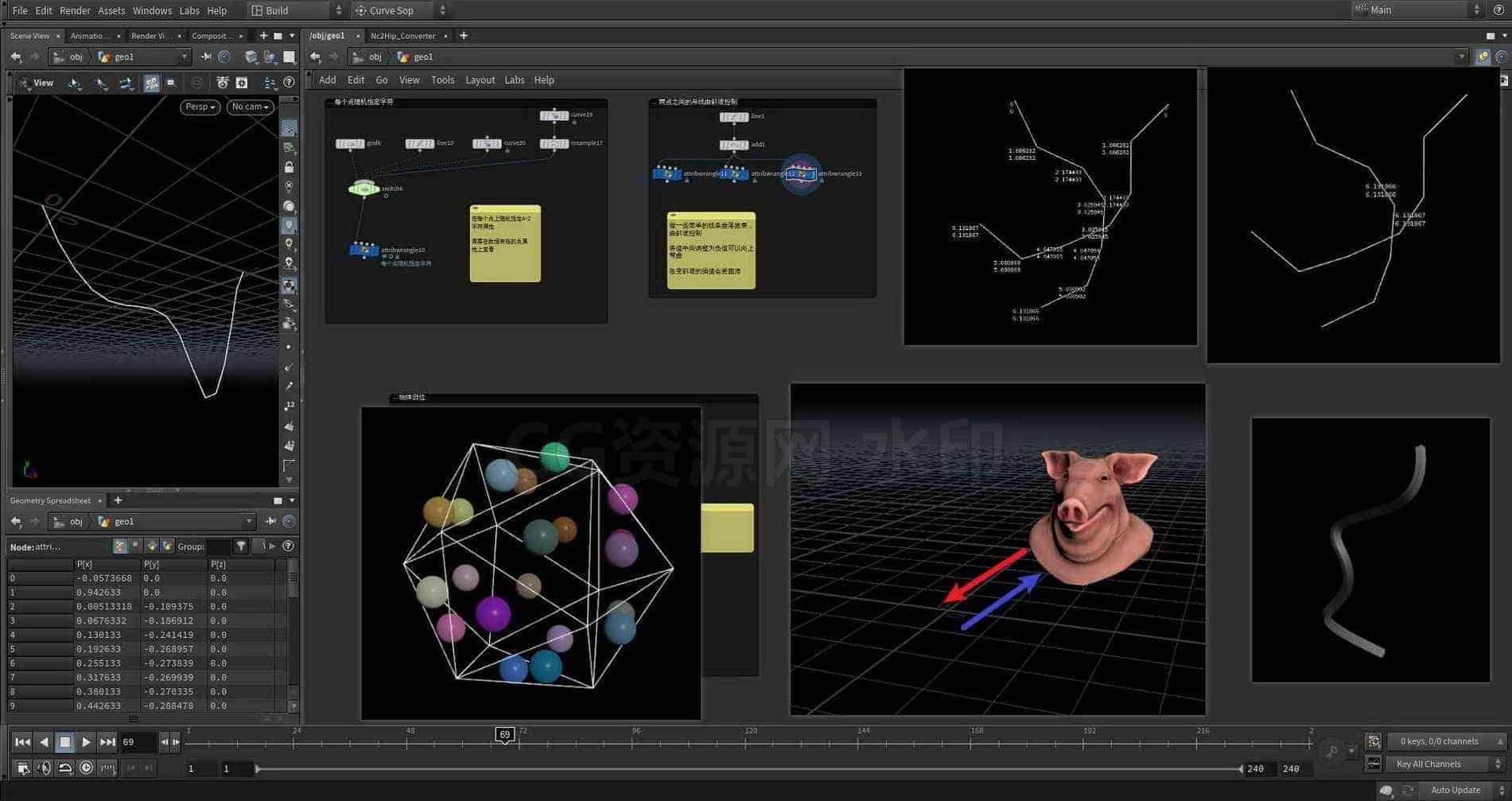
Task: Select the line1 node
Action: pos(734,117)
